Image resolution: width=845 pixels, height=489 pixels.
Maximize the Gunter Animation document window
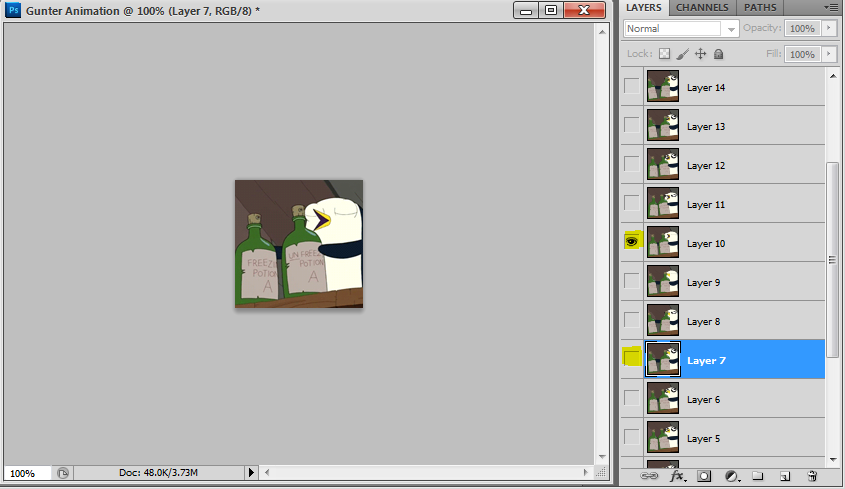coord(551,10)
